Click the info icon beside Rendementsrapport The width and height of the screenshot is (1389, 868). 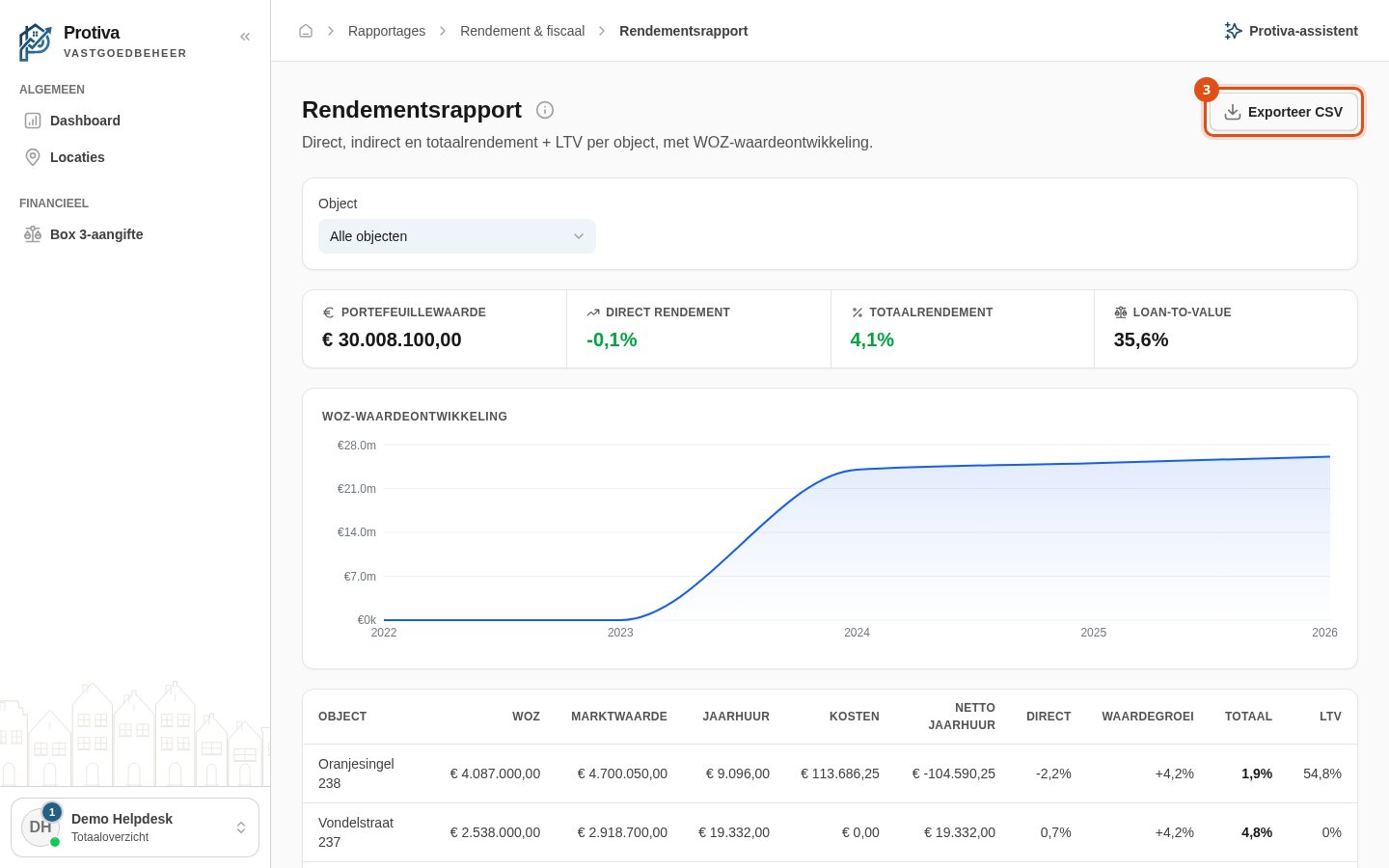[545, 110]
